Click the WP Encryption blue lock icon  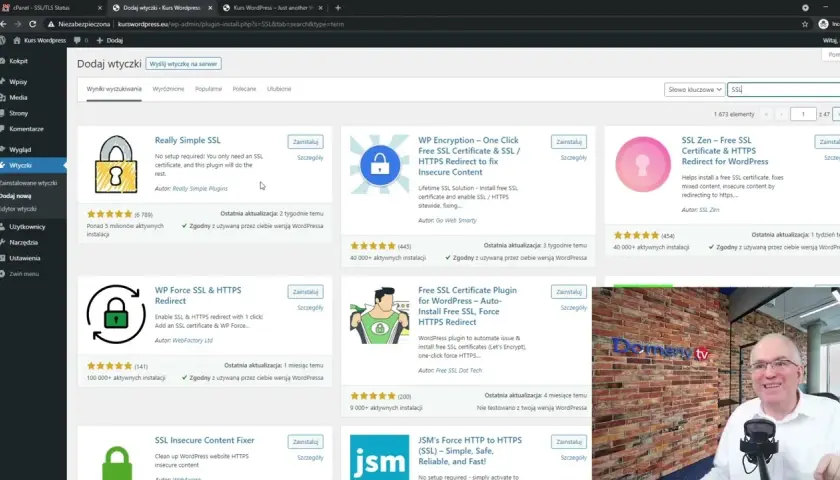pos(380,164)
